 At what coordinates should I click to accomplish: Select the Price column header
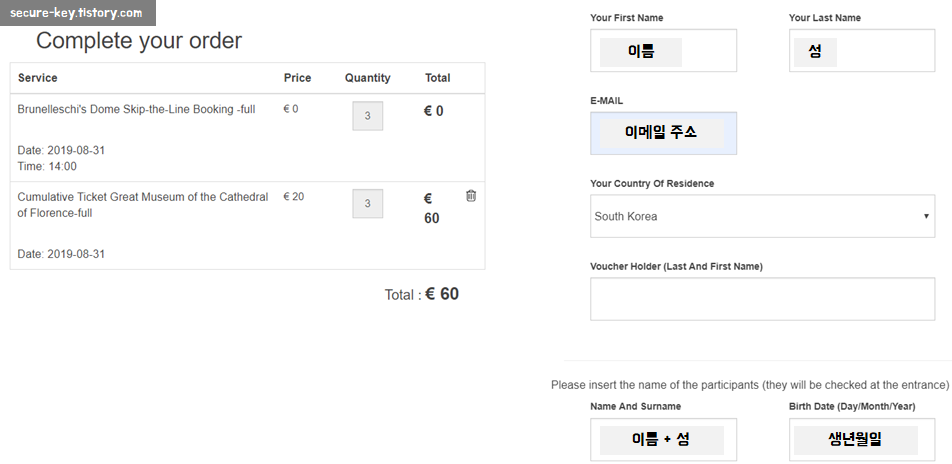coord(297,78)
